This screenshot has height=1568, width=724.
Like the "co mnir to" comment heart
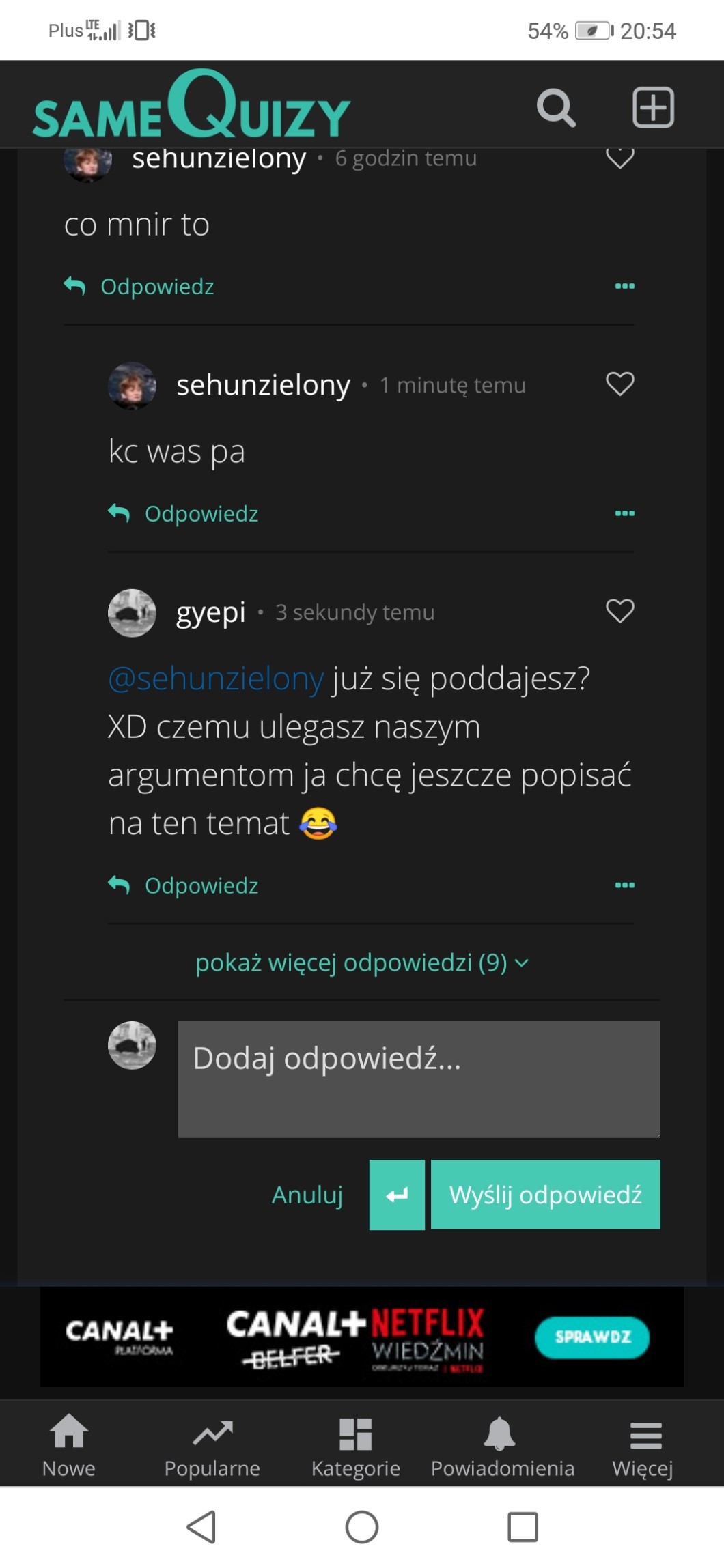619,158
